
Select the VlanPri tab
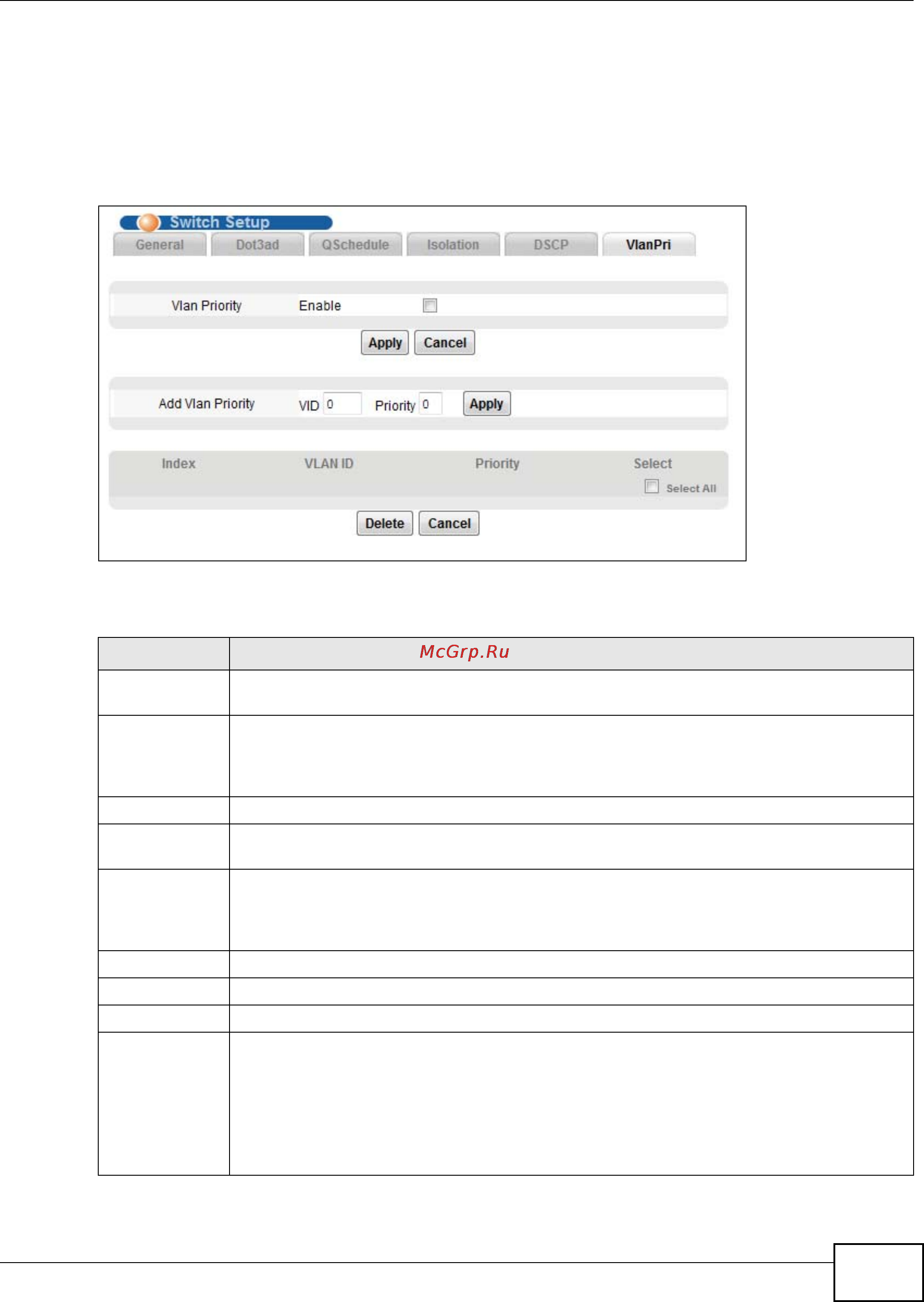pyautogui.click(x=648, y=244)
